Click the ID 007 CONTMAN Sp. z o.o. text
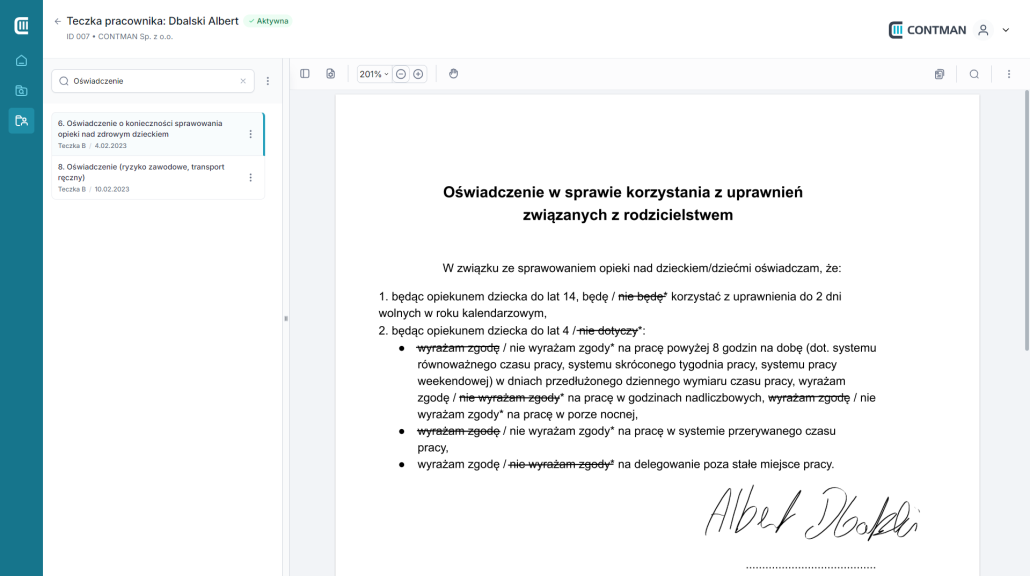Image resolution: width=1030 pixels, height=576 pixels. point(120,37)
